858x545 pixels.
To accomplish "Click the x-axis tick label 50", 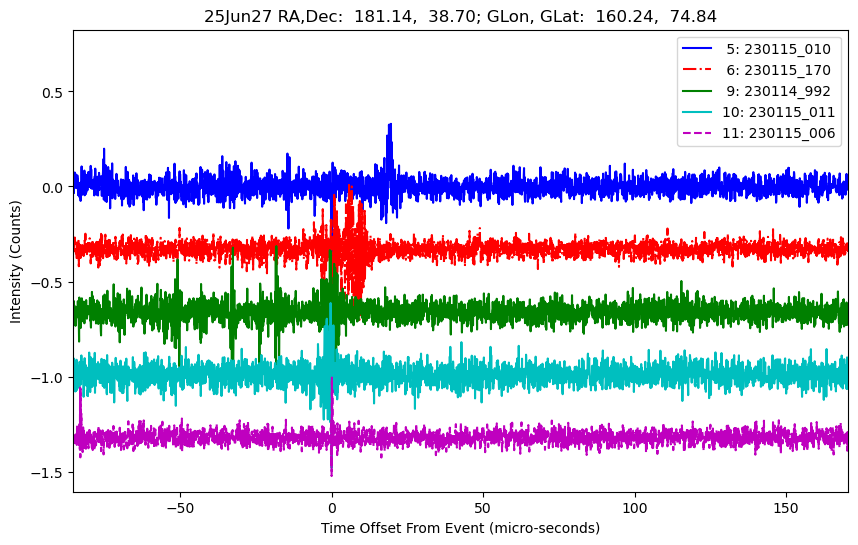I will click(483, 508).
